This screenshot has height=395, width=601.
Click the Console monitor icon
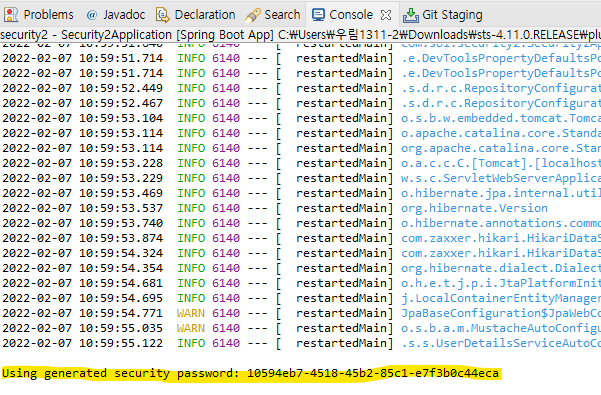319,15
